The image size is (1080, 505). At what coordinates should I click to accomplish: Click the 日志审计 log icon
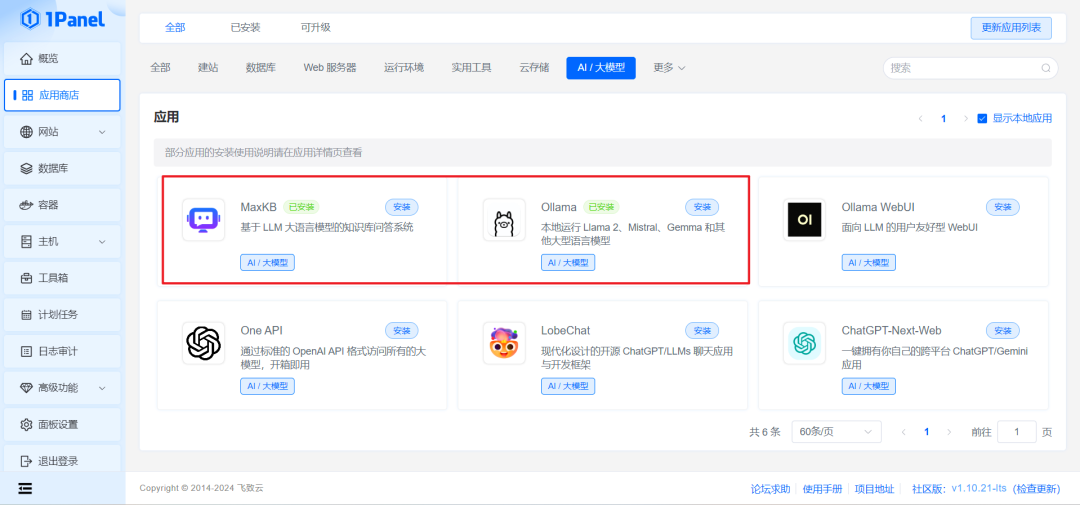pyautogui.click(x=26, y=351)
